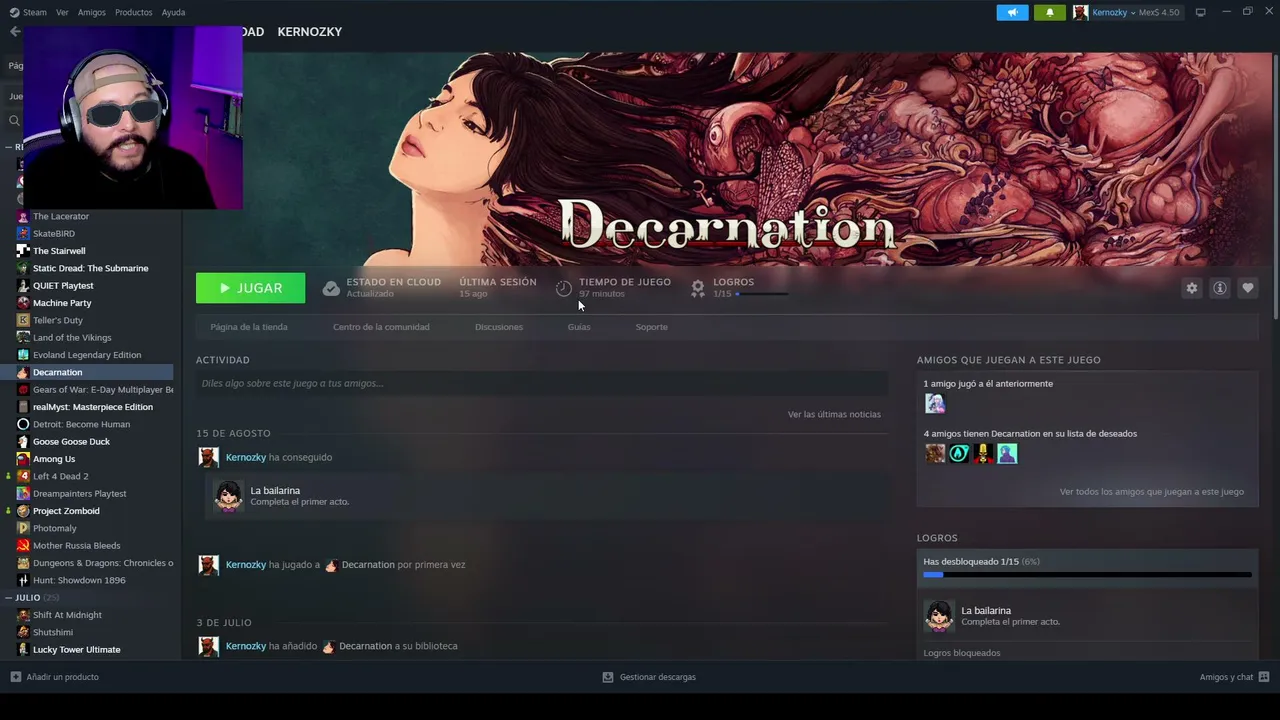Image resolution: width=1280 pixels, height=720 pixels.
Task: Open Centro de la comunidad tab
Action: (x=381, y=327)
